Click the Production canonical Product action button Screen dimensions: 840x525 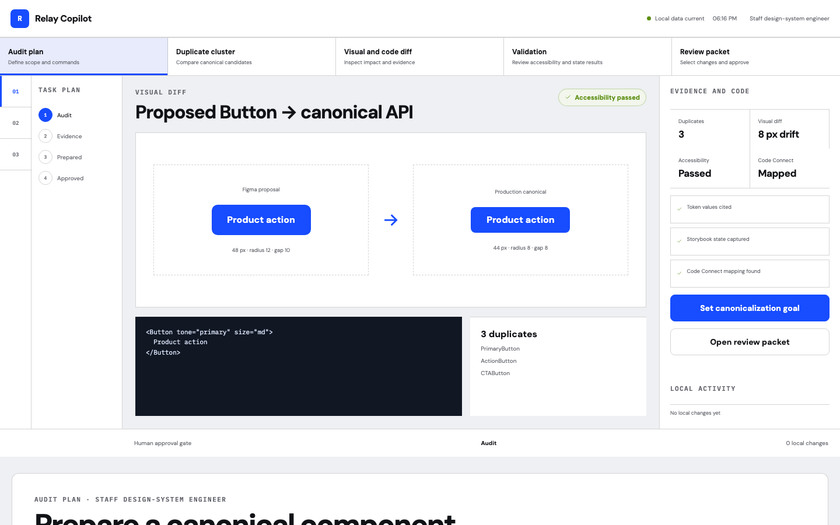click(x=520, y=220)
